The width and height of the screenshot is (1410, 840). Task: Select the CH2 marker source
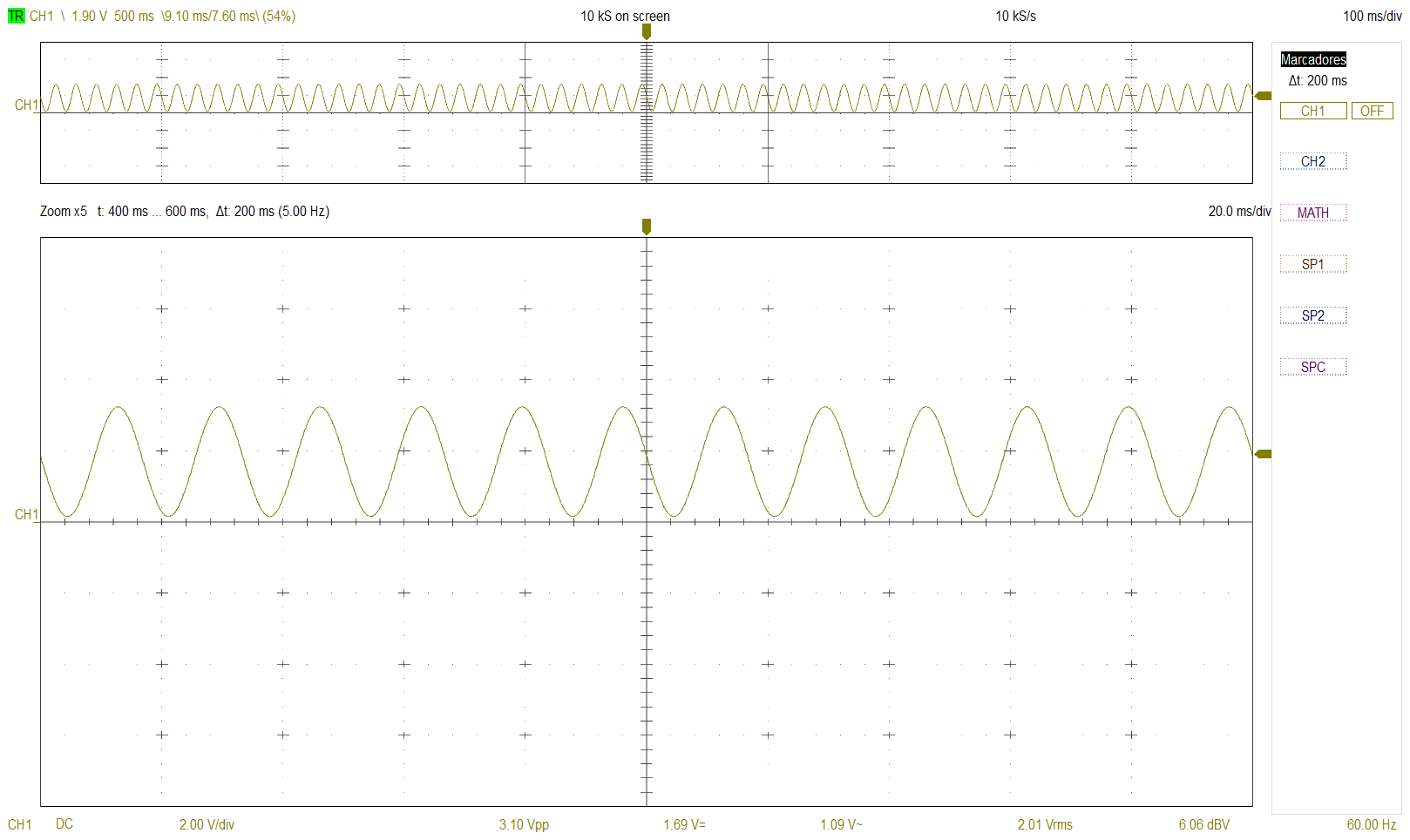[x=1312, y=162]
